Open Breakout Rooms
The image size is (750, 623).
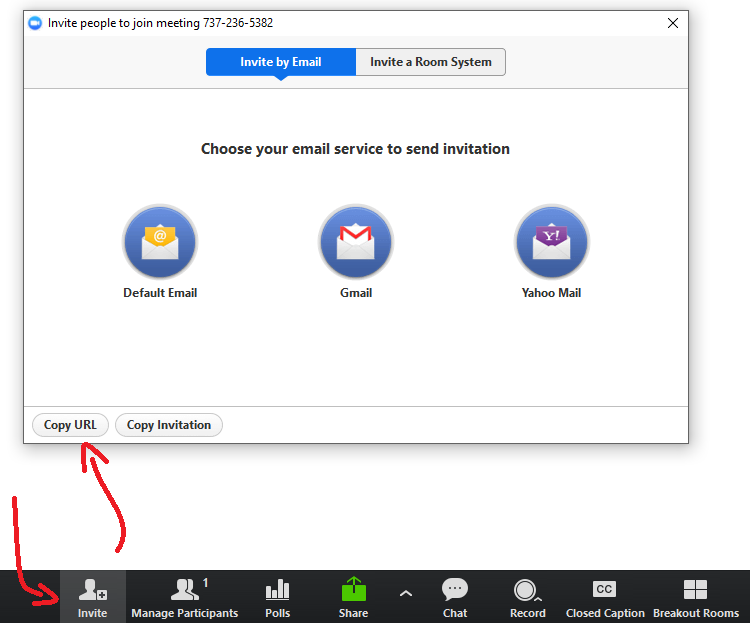(695, 597)
